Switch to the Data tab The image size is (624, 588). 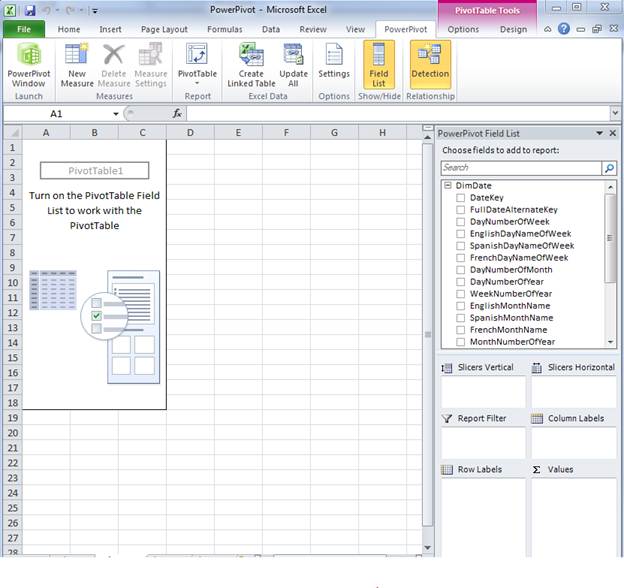[271, 29]
